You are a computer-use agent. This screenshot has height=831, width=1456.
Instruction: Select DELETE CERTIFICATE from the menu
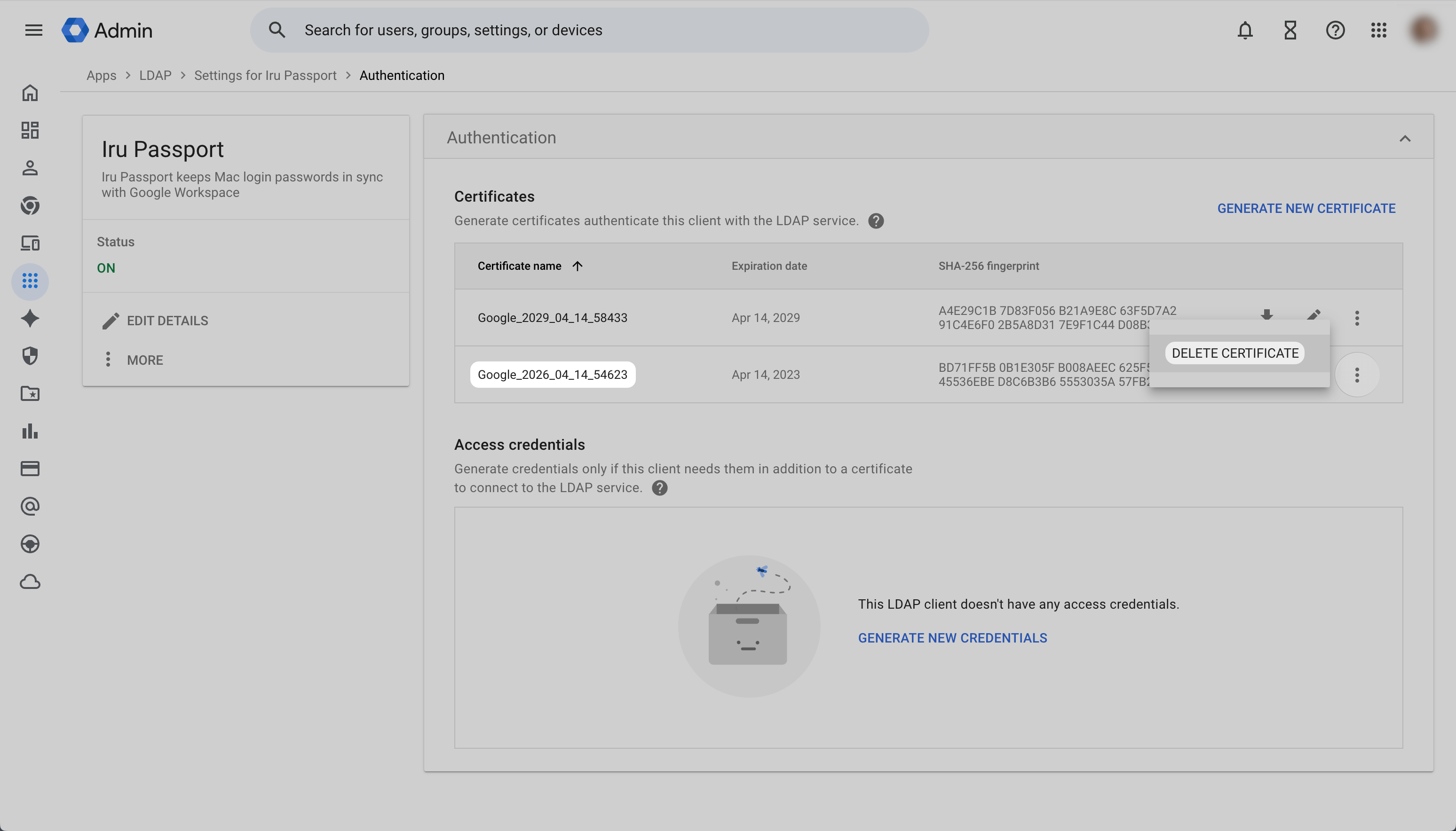1235,353
